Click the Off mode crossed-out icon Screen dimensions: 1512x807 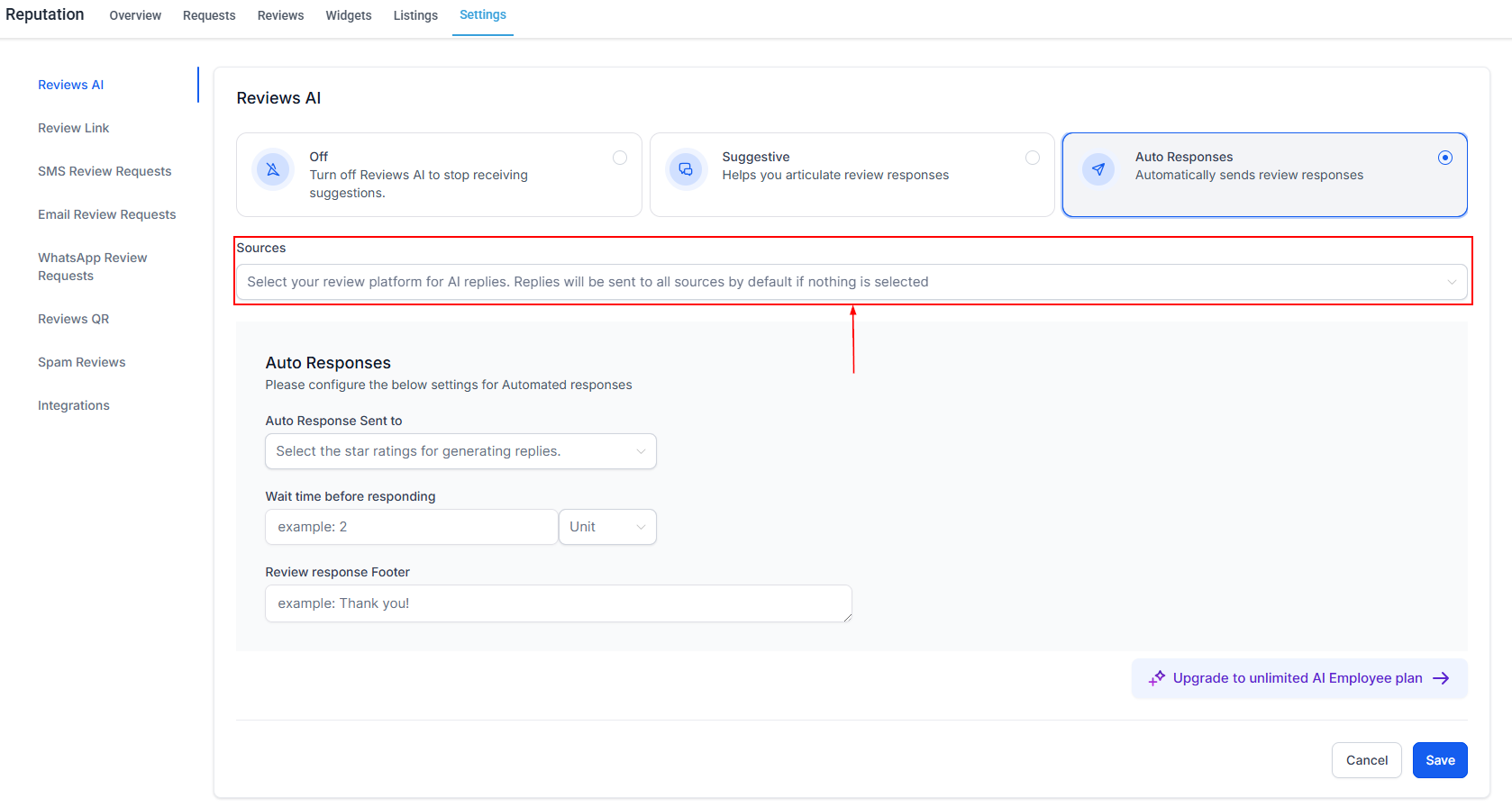coord(273,169)
